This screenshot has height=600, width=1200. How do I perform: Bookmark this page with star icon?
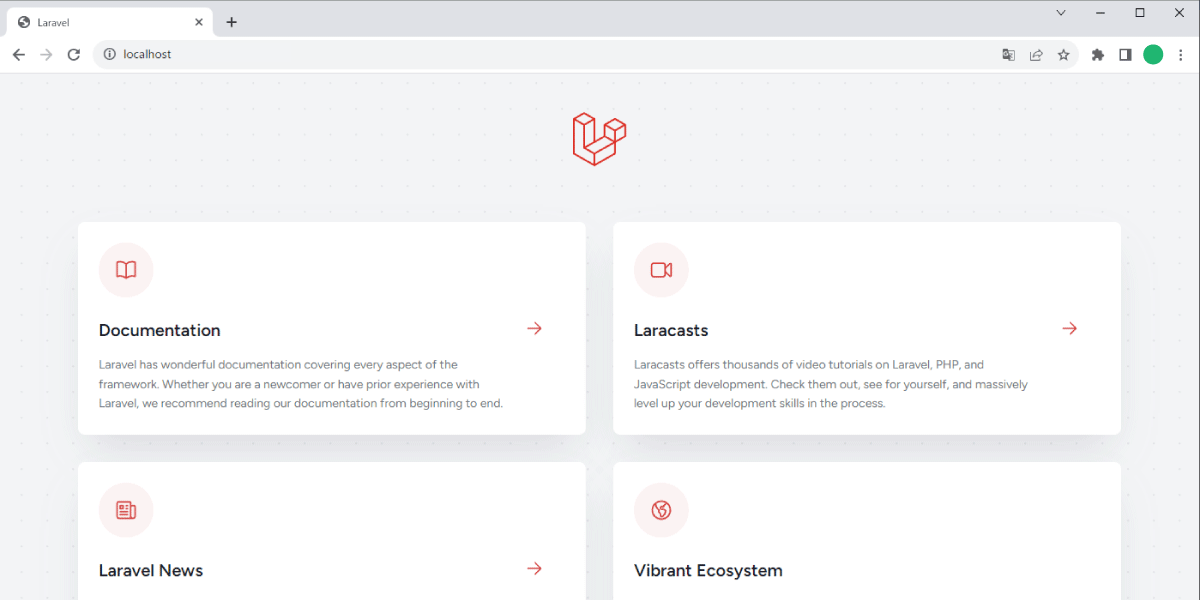[1064, 55]
